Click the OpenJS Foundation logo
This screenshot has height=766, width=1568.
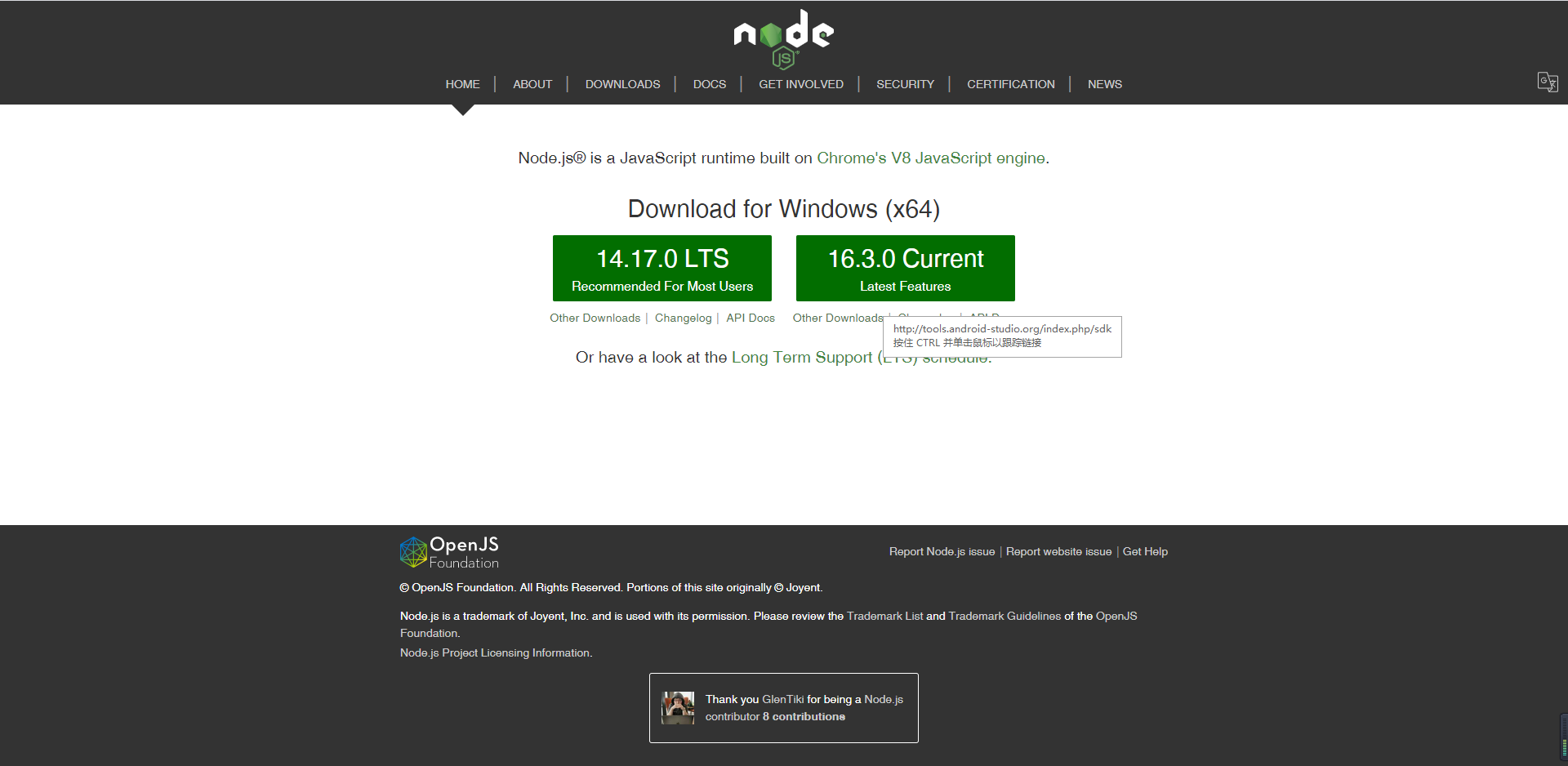click(x=449, y=552)
